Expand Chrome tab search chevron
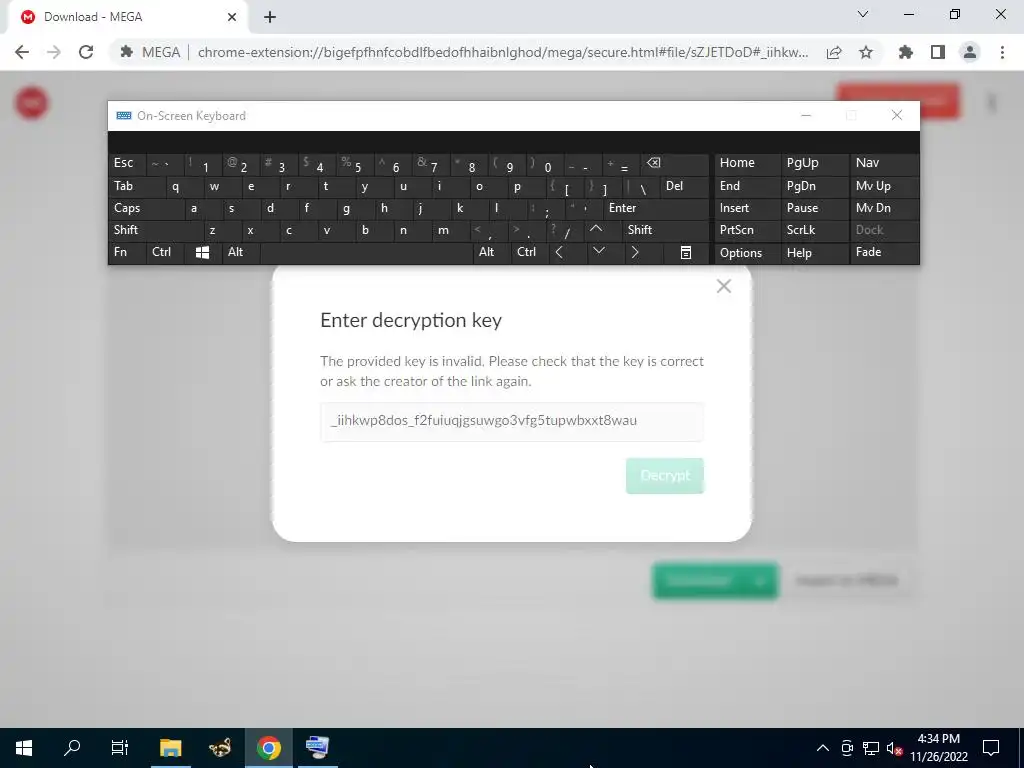This screenshot has height=768, width=1024. pos(863,14)
